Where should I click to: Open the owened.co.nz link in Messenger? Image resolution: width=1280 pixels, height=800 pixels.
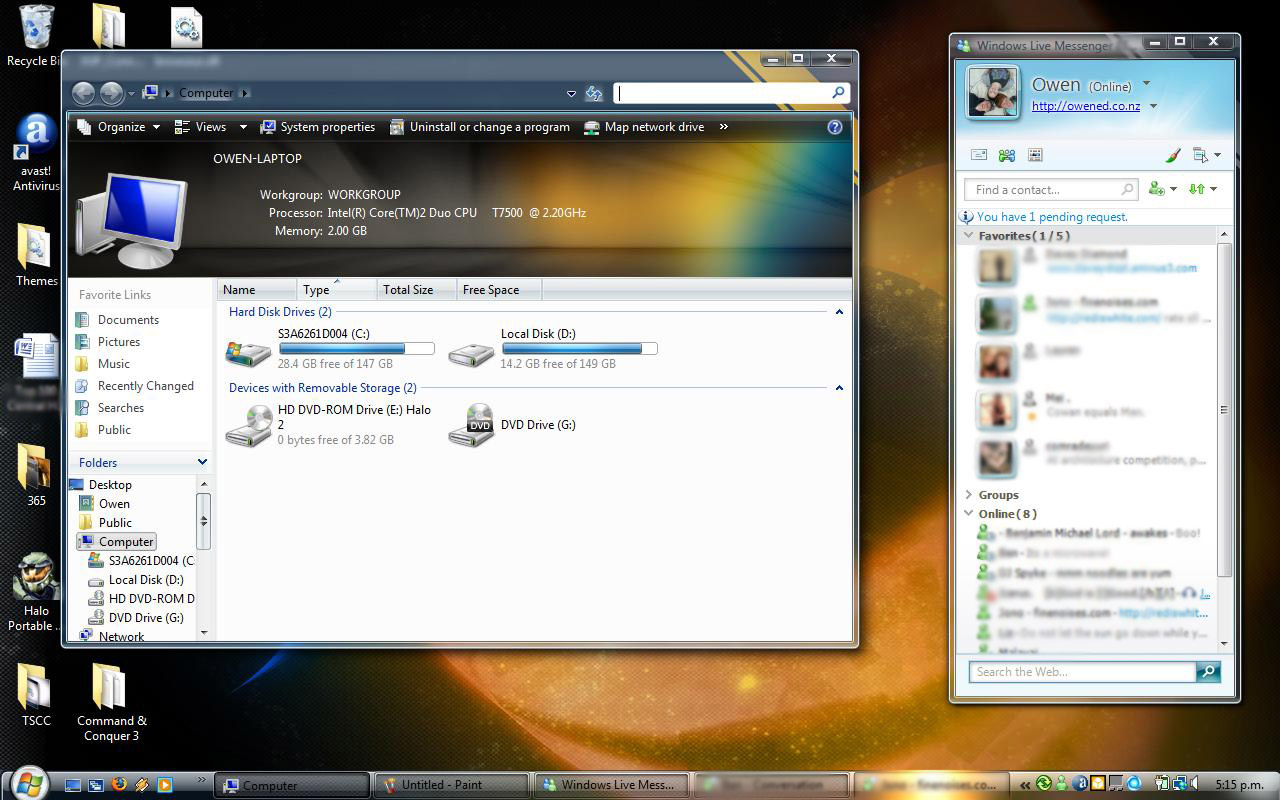tap(1086, 106)
